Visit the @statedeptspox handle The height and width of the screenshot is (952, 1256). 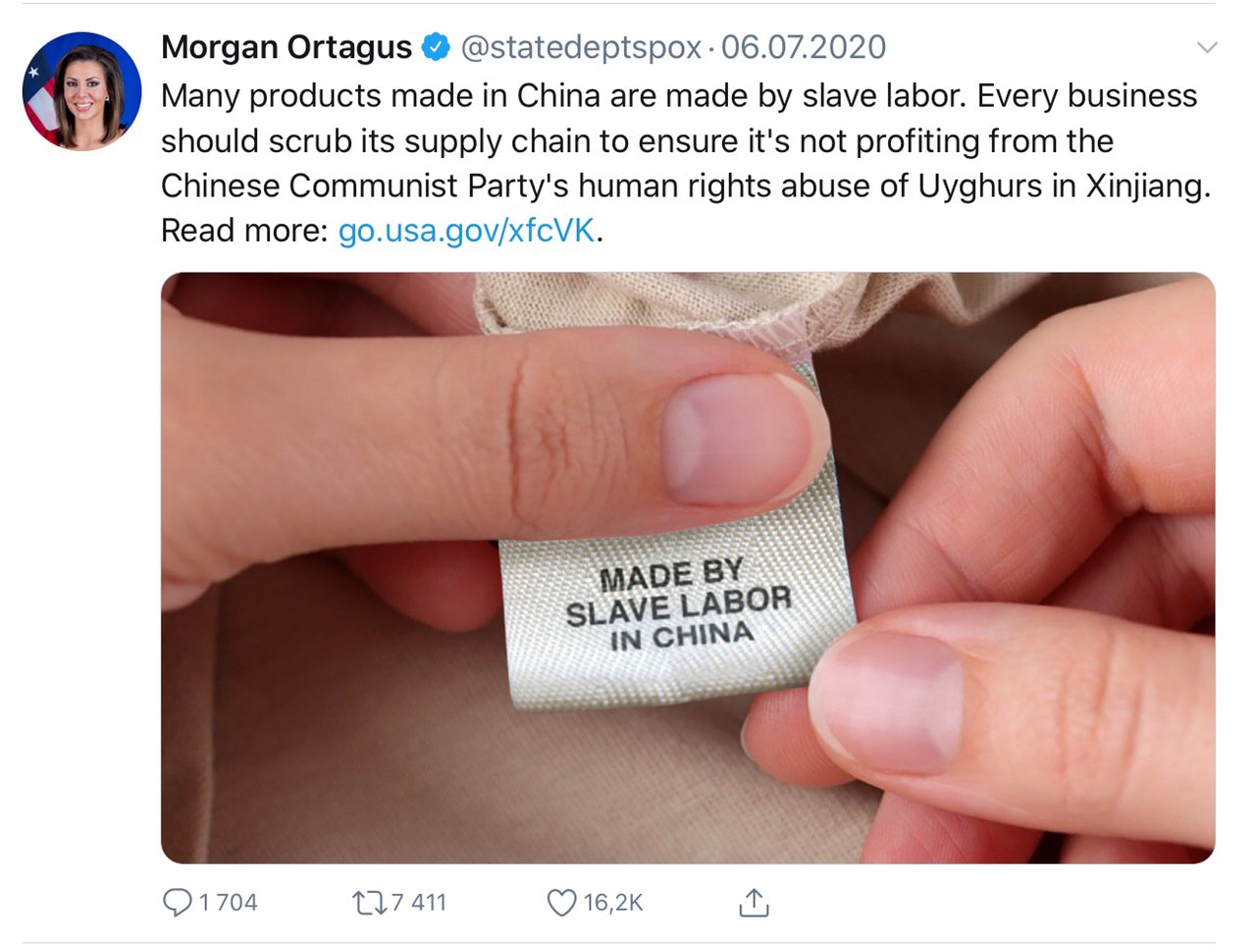pos(581,47)
